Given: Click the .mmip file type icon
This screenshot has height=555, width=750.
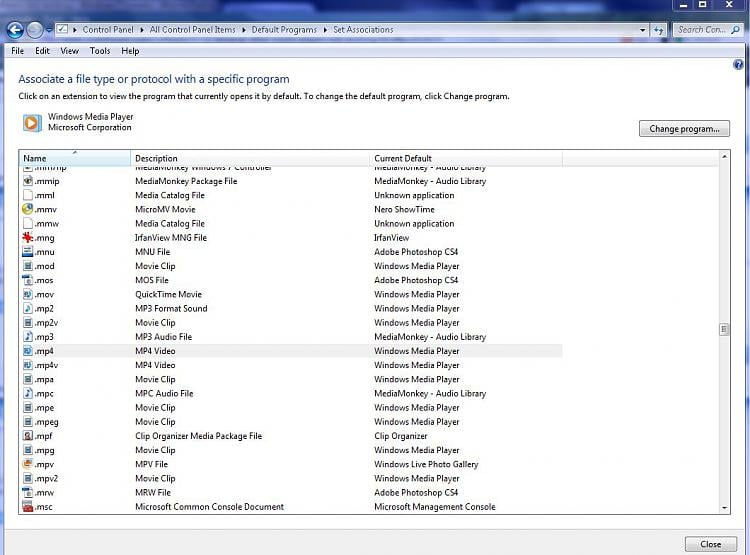Looking at the screenshot, I should pyautogui.click(x=28, y=181).
